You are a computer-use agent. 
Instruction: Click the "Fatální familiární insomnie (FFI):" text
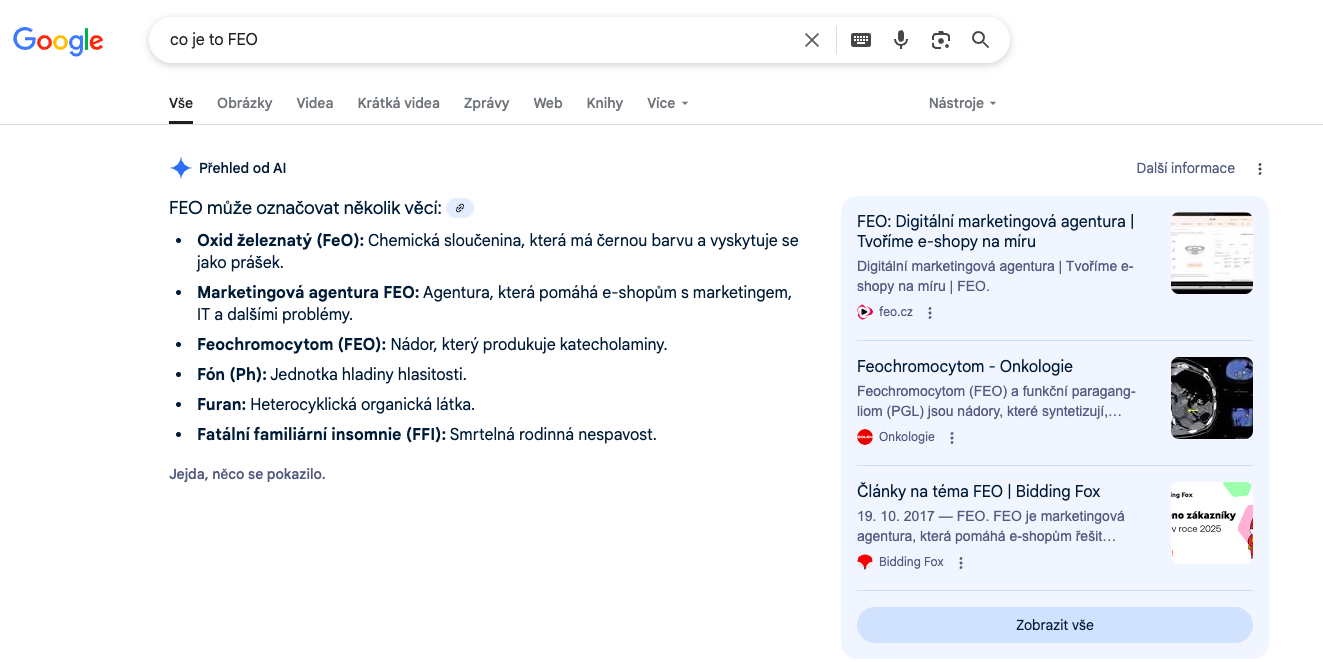click(321, 434)
